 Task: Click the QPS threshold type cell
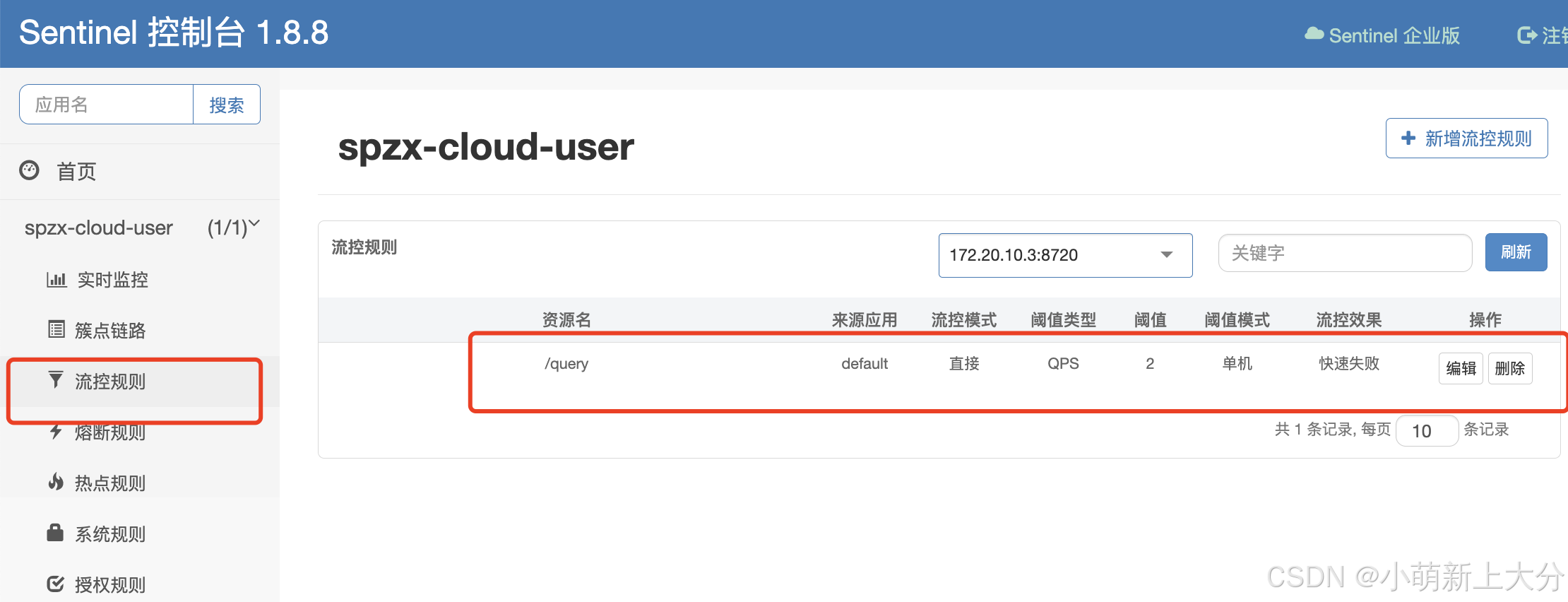[x=1063, y=363]
